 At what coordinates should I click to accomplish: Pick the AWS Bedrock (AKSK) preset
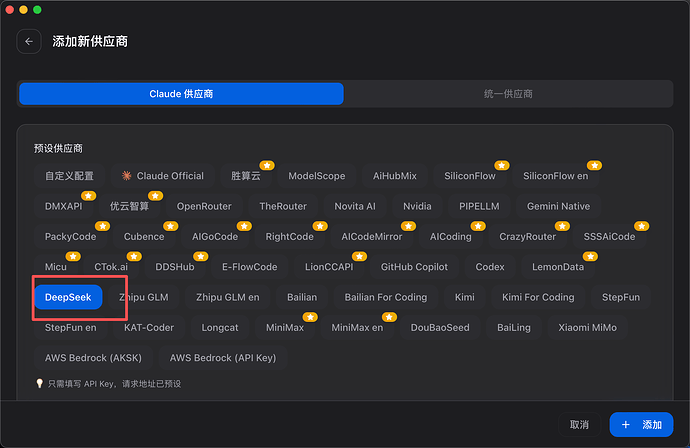pyautogui.click(x=93, y=358)
